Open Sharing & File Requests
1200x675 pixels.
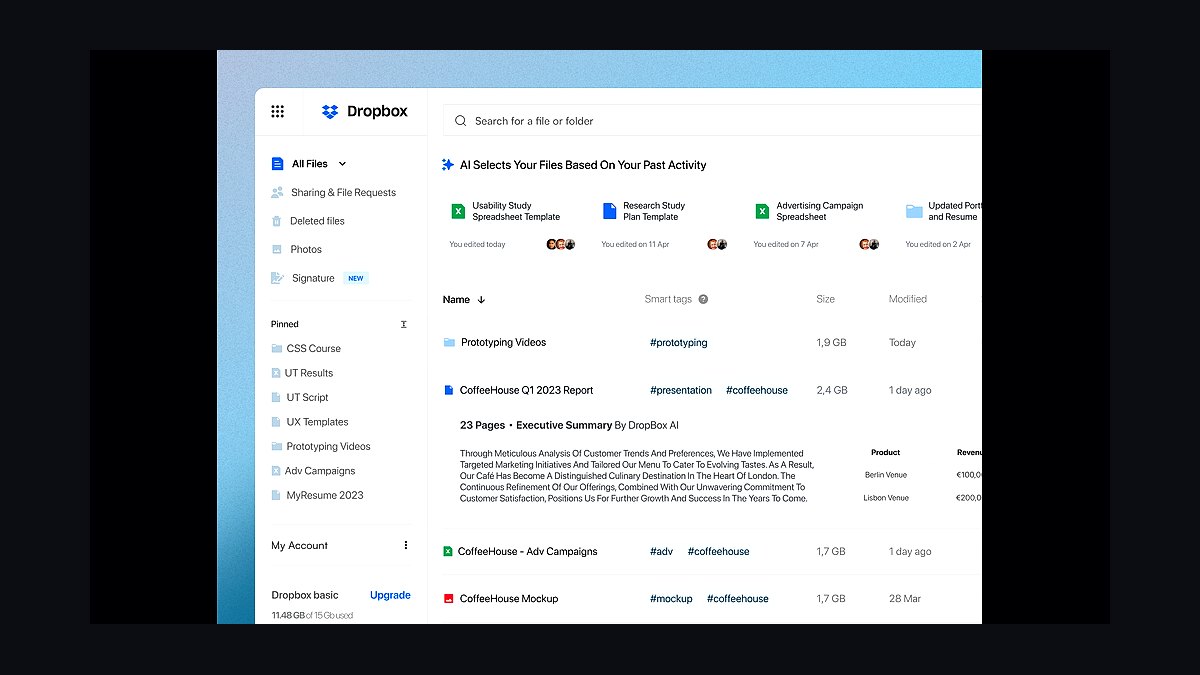(343, 193)
